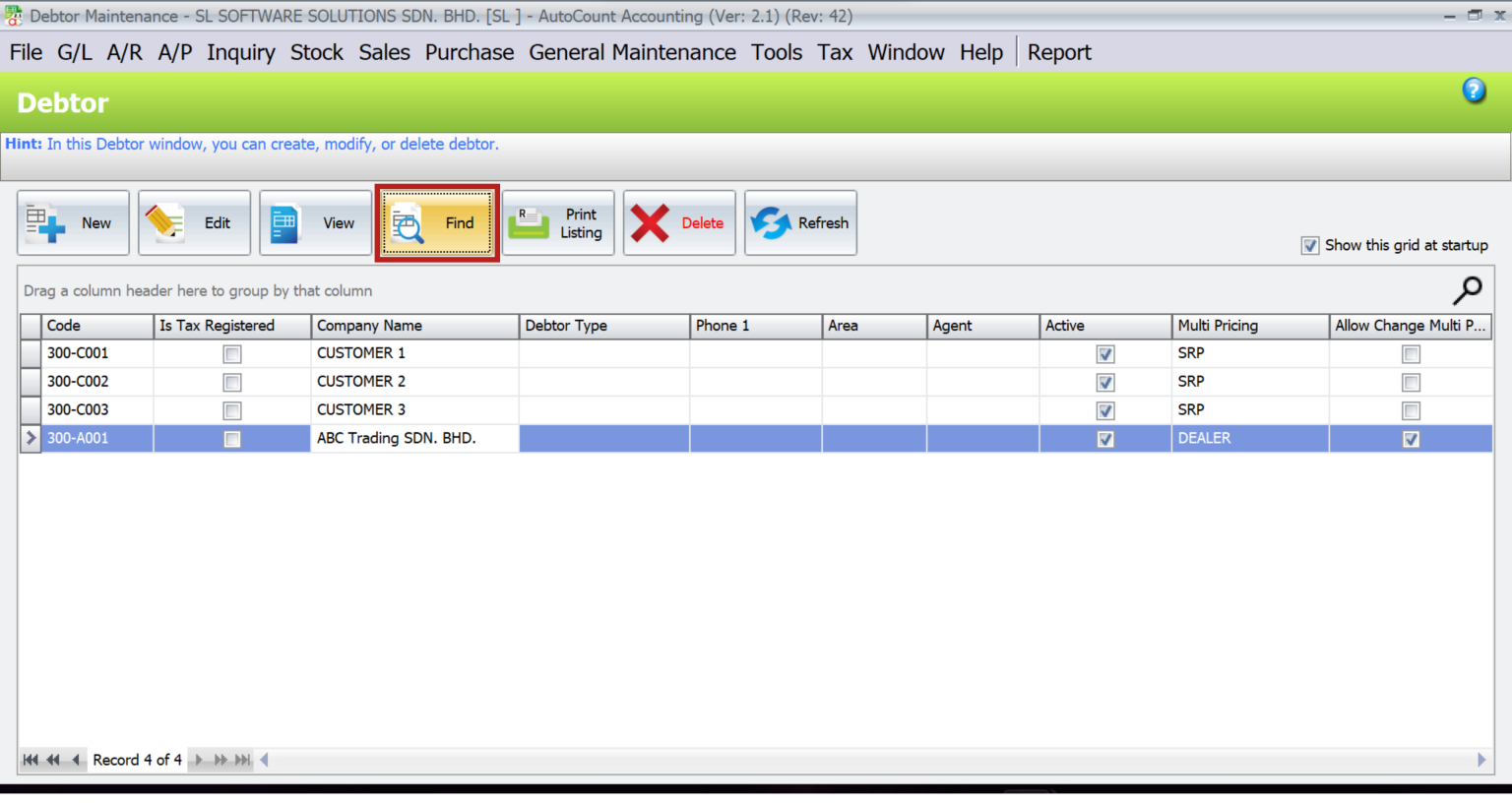Viewport: 1512px width, 803px height.
Task: Sort by Company Name column header
Action: pos(414,326)
